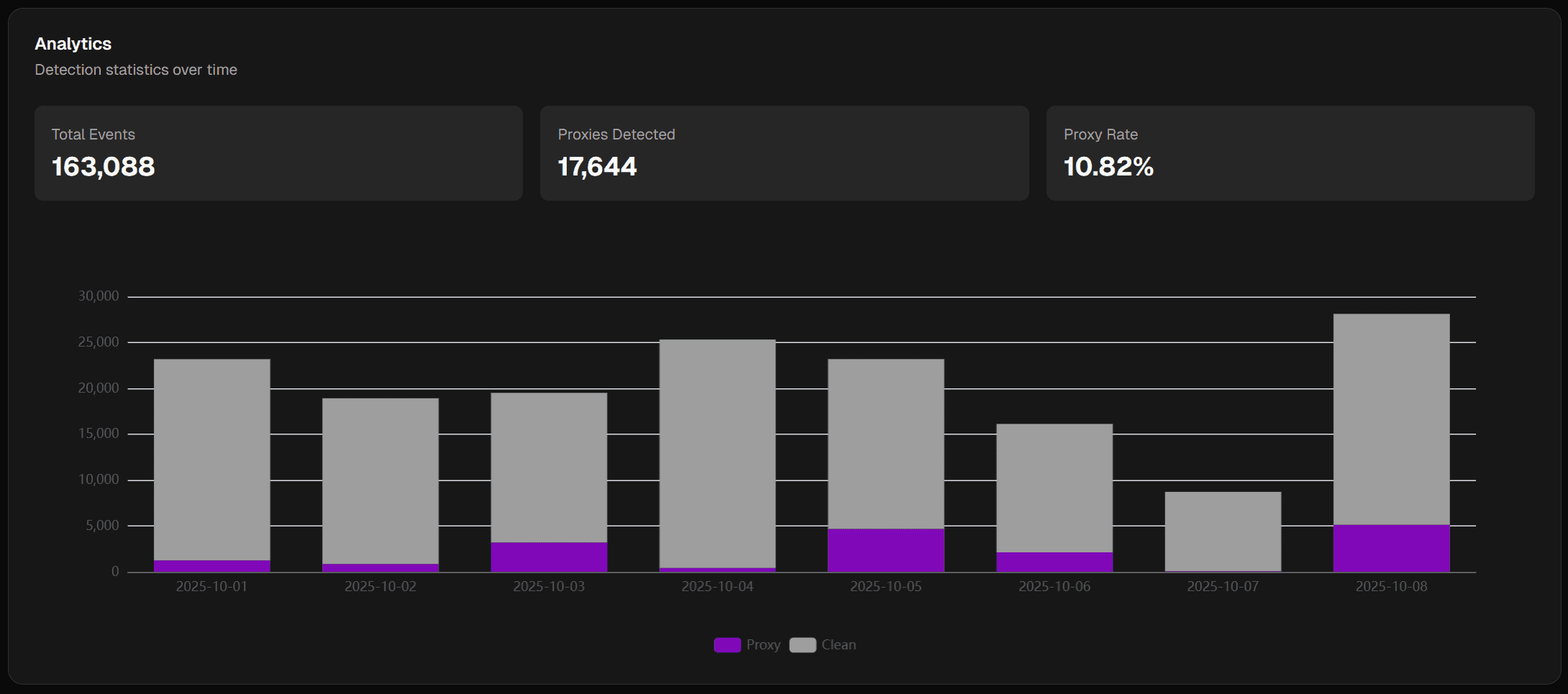The width and height of the screenshot is (1568, 694).
Task: Click the purple Proxy legend swatch
Action: point(726,645)
